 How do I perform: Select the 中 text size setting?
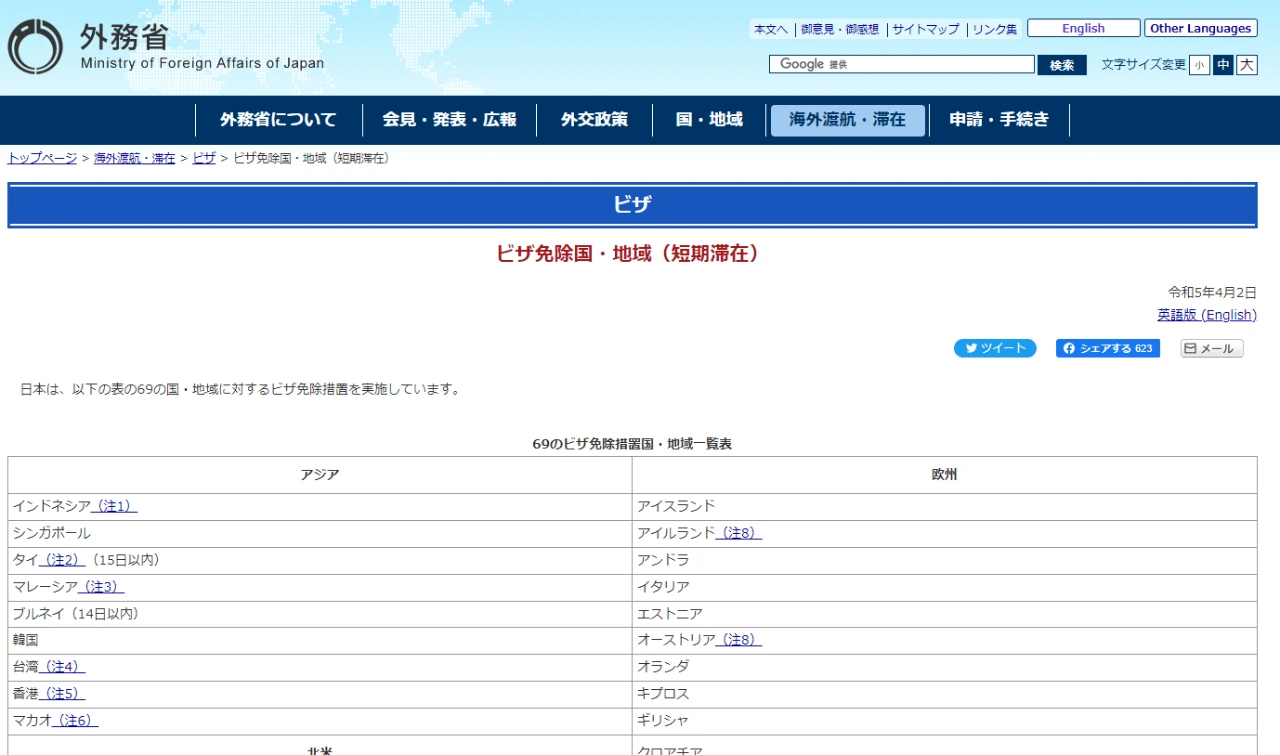tap(1222, 63)
